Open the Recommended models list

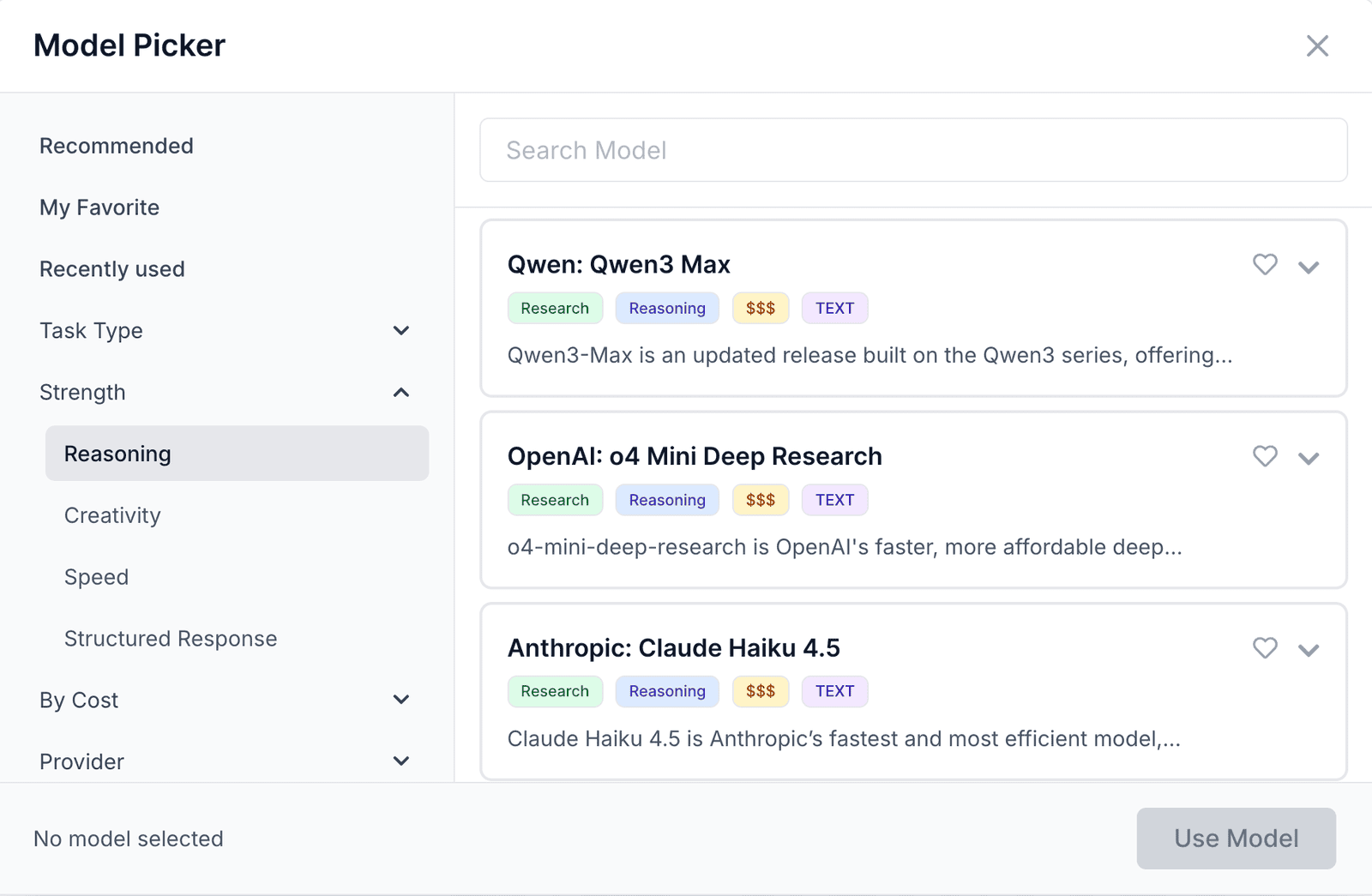tap(117, 146)
